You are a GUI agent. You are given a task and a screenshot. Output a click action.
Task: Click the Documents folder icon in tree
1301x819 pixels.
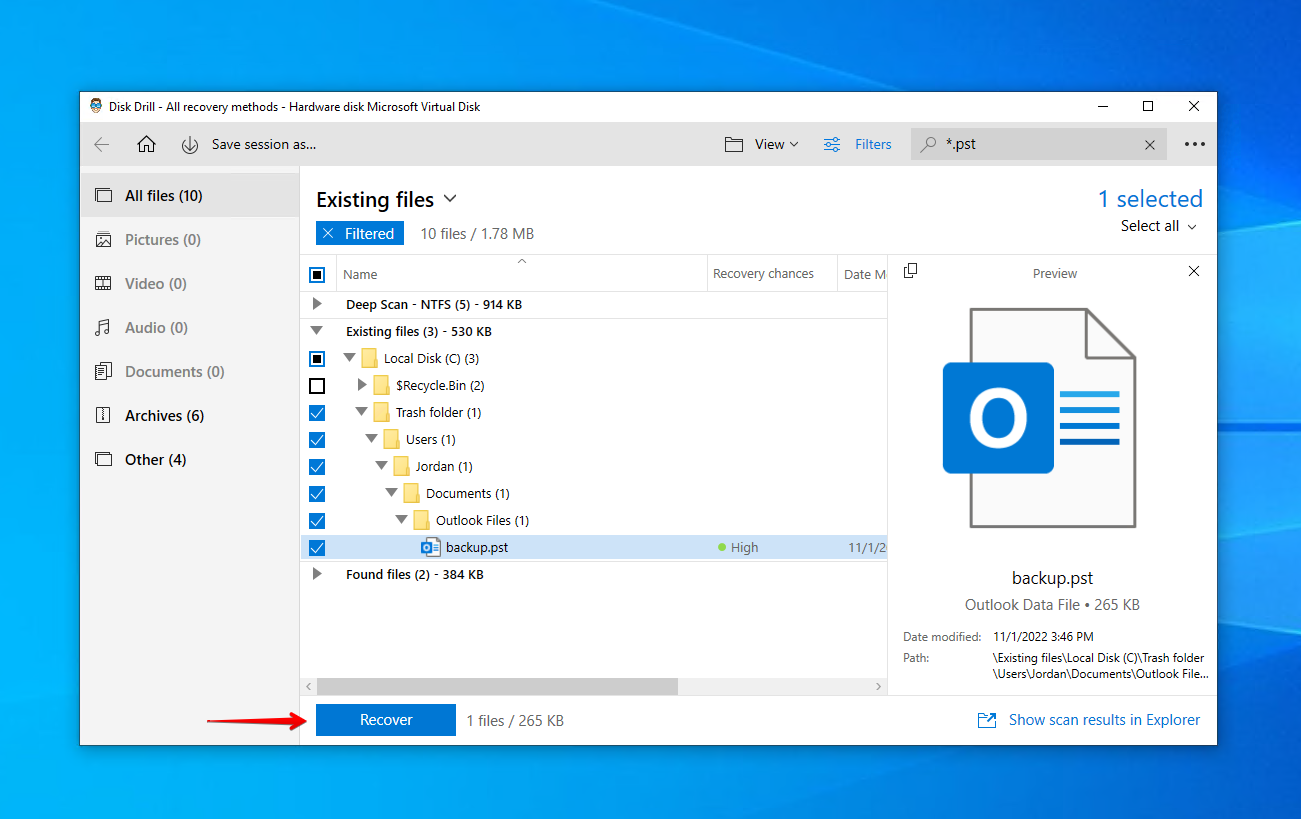pos(411,493)
